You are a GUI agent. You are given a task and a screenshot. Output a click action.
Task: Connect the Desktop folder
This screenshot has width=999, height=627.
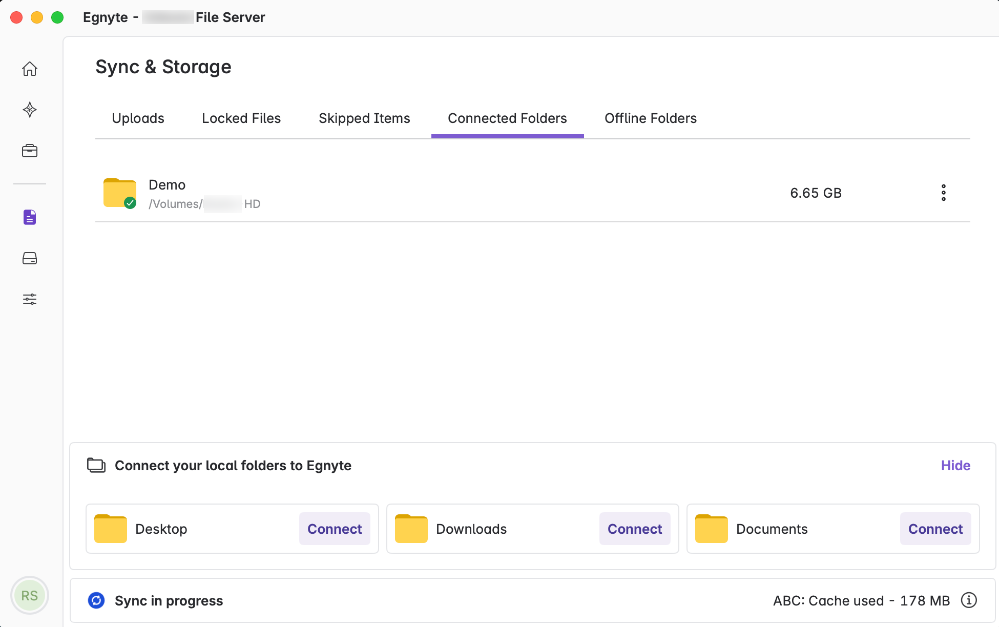(334, 529)
